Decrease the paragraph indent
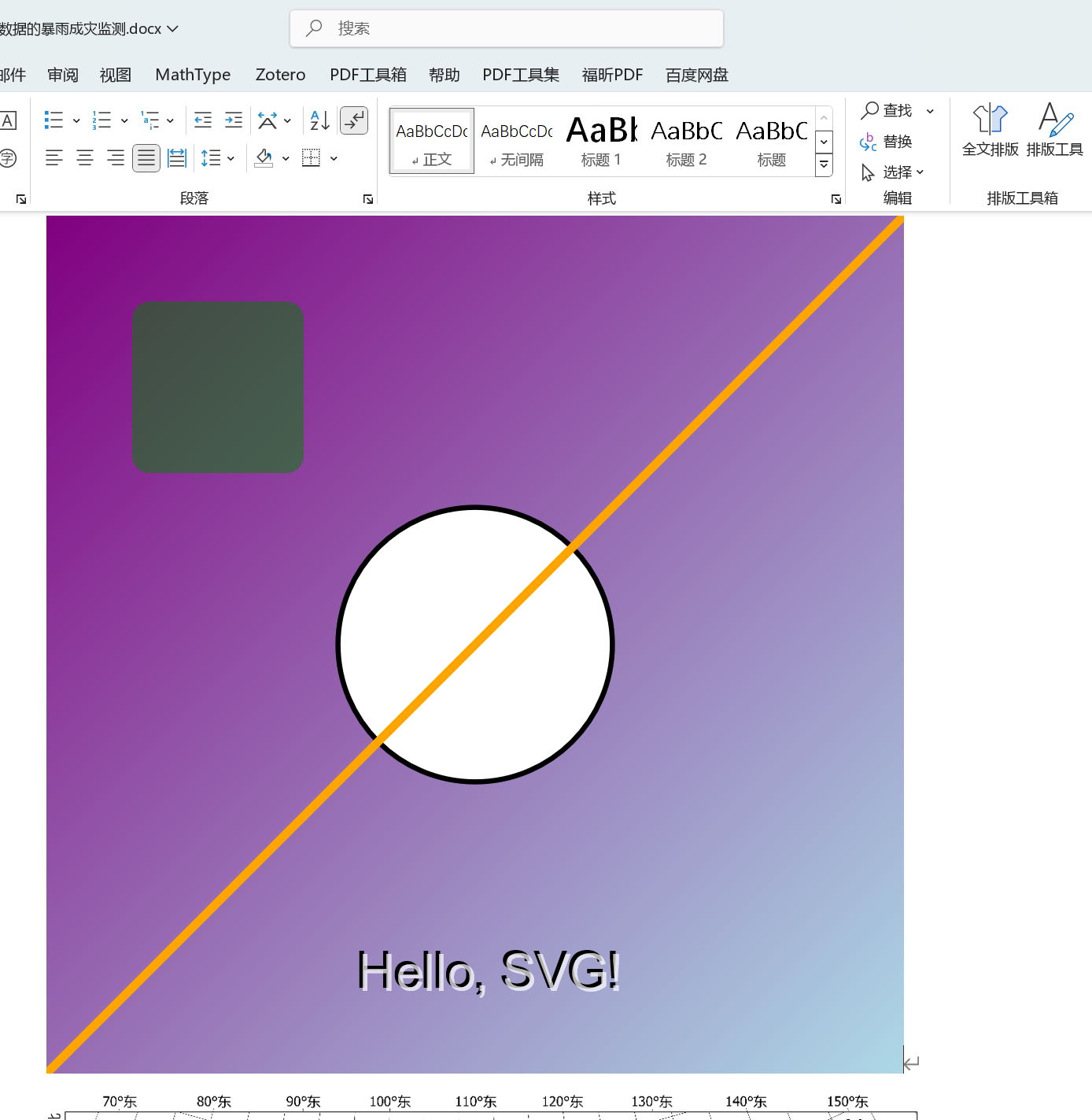 point(203,120)
